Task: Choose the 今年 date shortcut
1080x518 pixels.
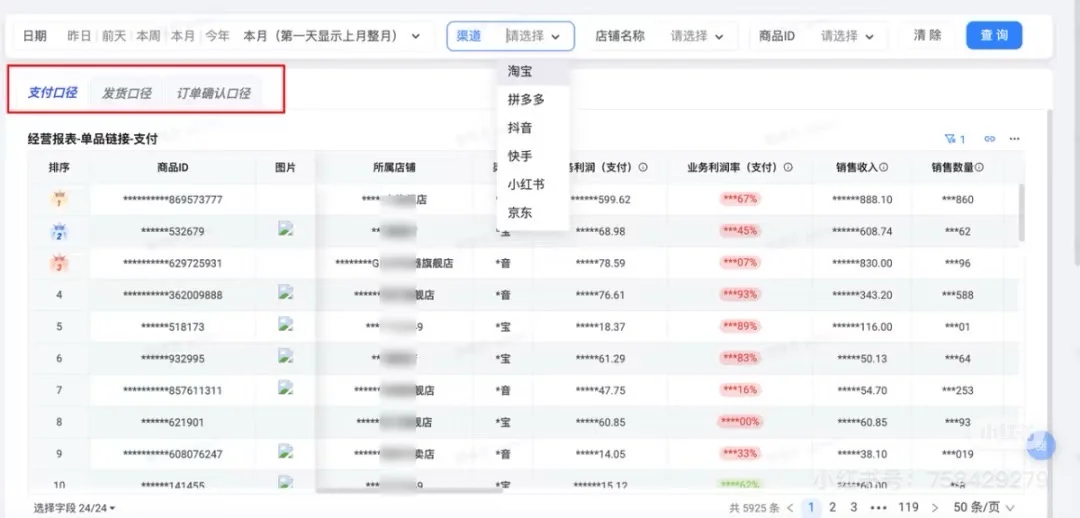Action: point(218,36)
